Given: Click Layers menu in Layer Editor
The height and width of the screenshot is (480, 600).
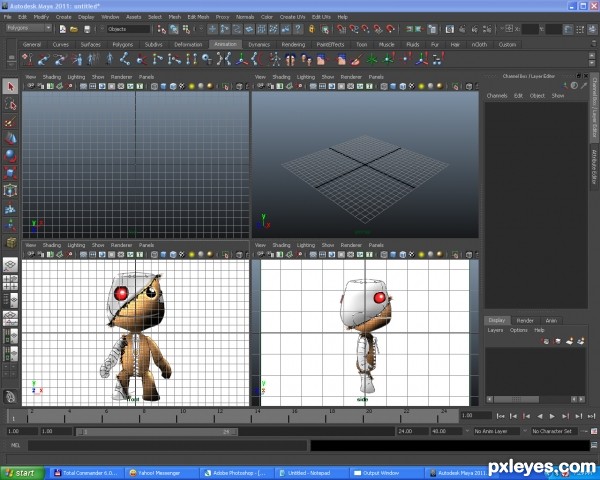Looking at the screenshot, I should pyautogui.click(x=495, y=330).
